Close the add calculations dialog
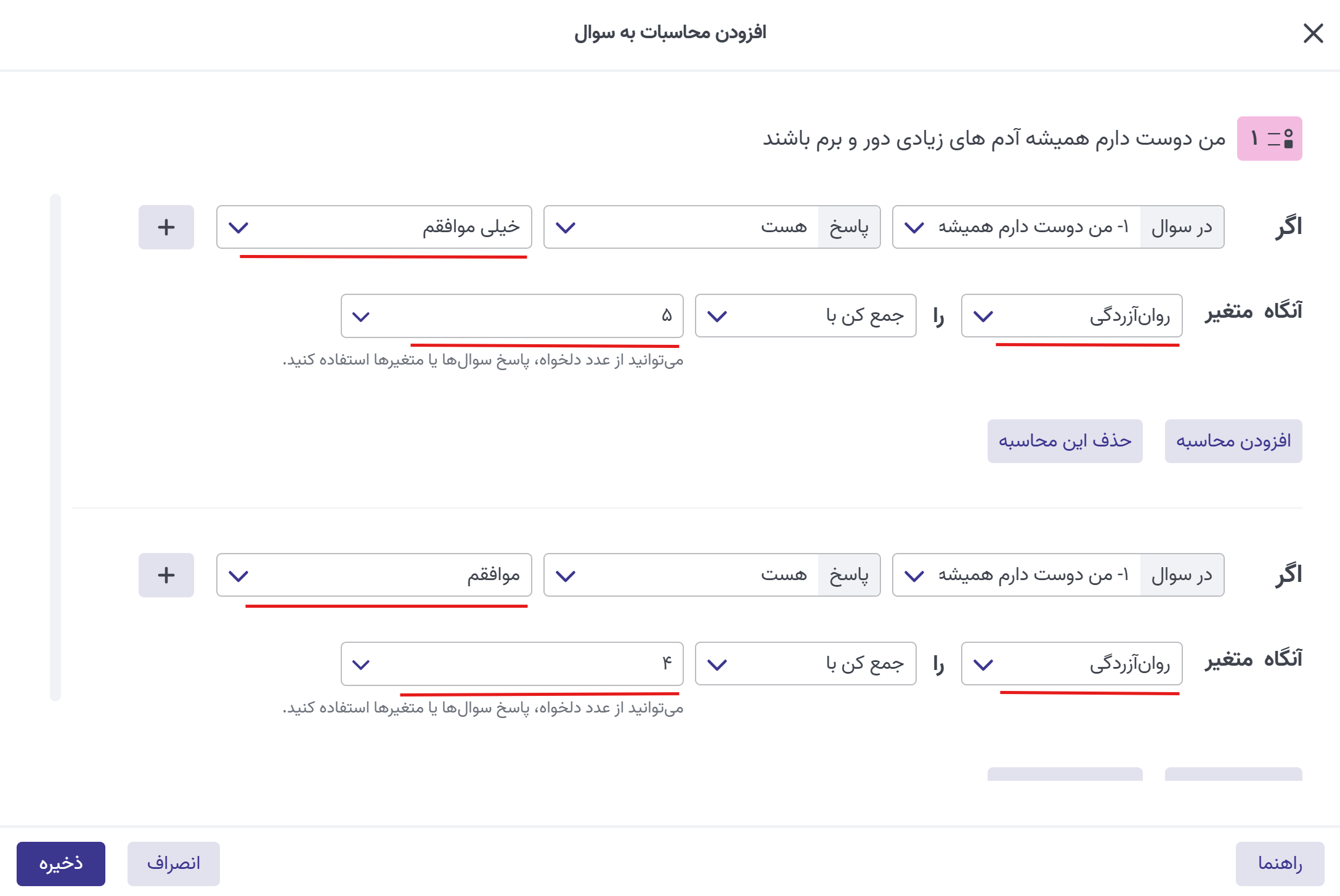The height and width of the screenshot is (896, 1340). [x=1313, y=33]
